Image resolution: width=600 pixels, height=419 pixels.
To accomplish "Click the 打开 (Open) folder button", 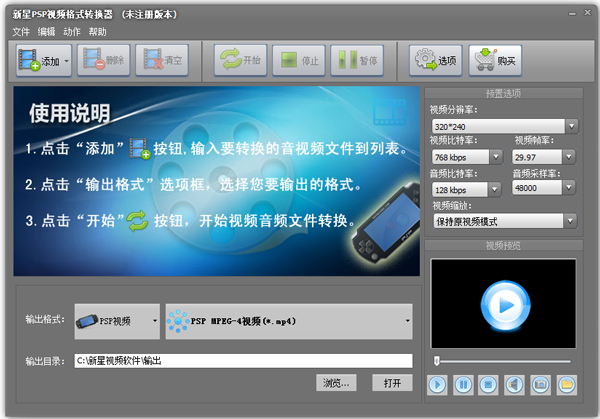I will coord(392,383).
